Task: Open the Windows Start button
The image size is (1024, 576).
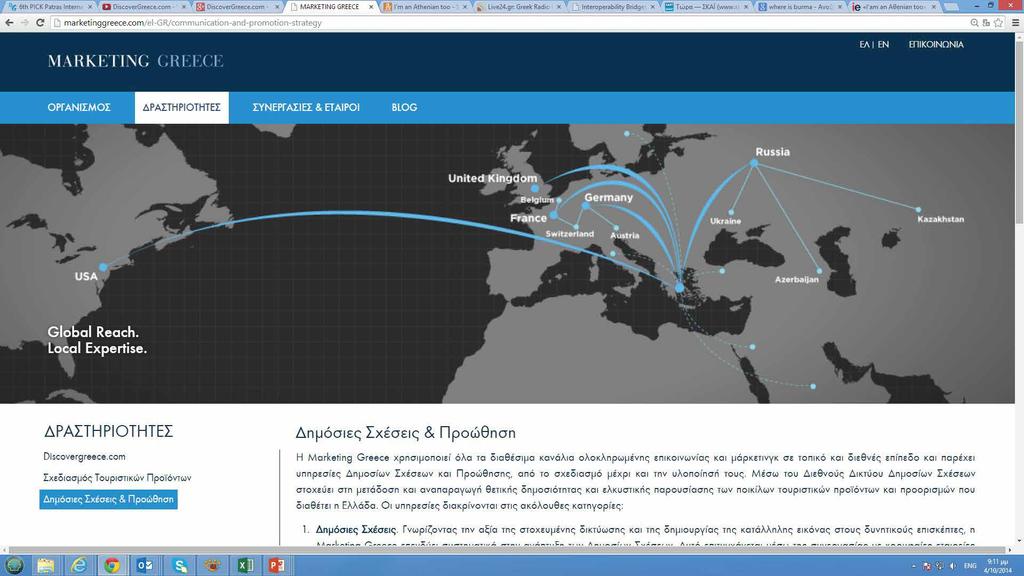Action: tap(14, 565)
